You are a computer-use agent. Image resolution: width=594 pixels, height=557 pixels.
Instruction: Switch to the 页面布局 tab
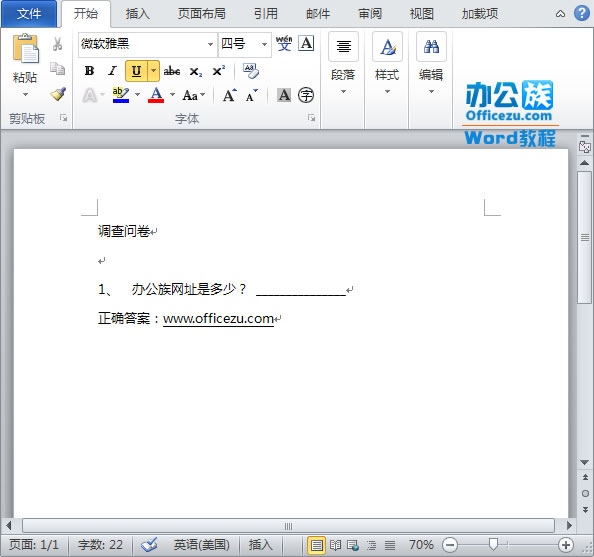click(x=202, y=14)
